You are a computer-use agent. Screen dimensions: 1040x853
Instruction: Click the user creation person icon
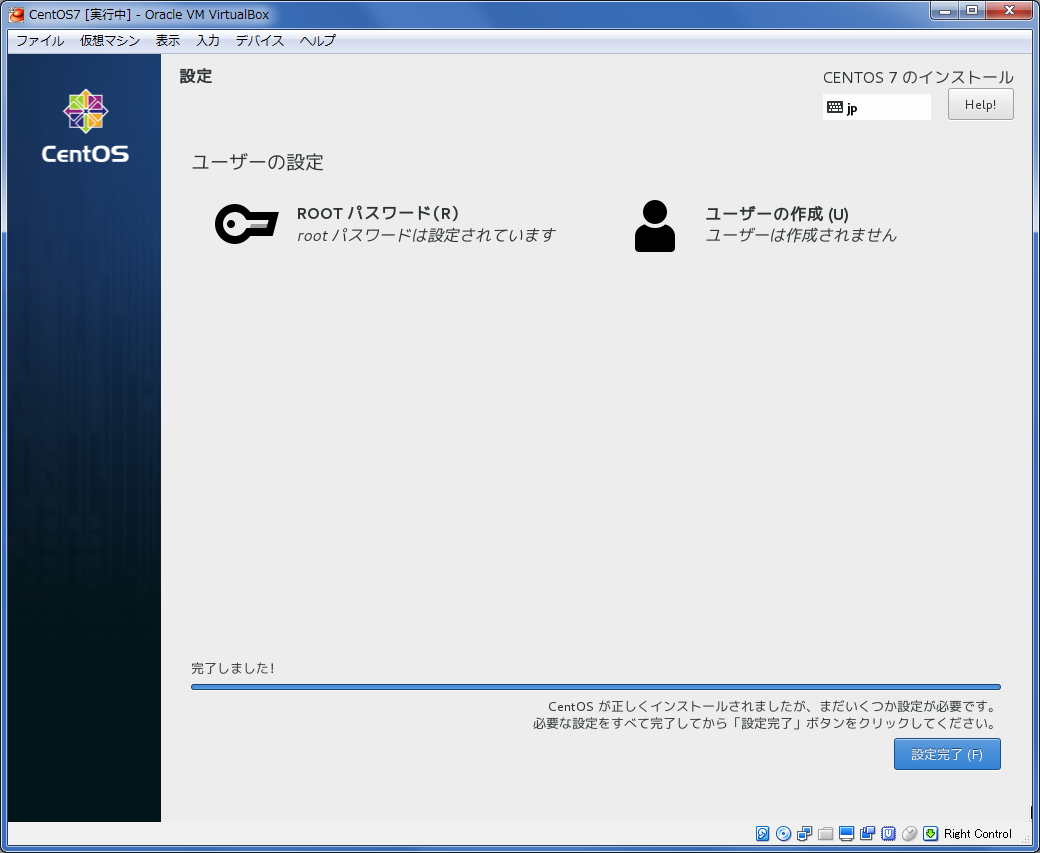coord(655,226)
